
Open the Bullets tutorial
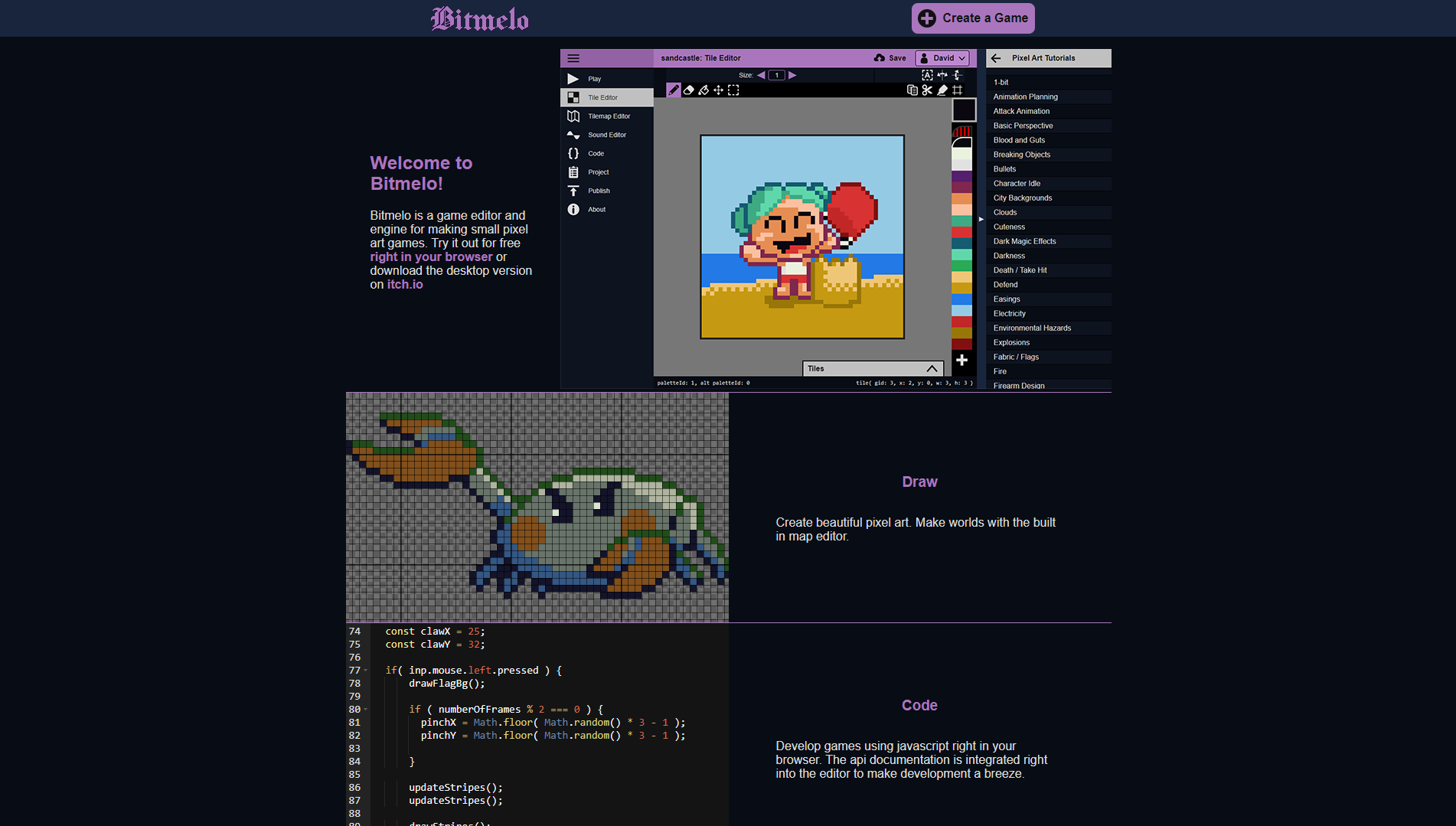(1049, 169)
